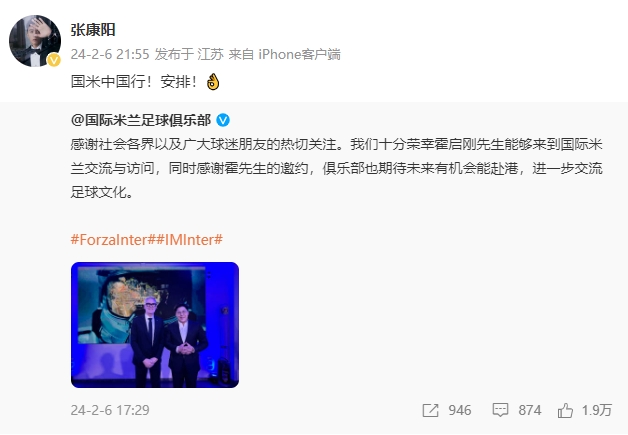Click the blue verified badge beside 国际米兰足球俱乐部
The image size is (628, 435).
[223, 120]
